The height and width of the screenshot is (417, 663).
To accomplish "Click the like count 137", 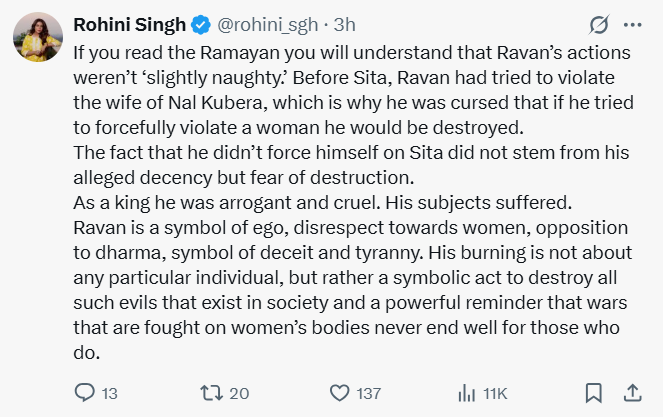I will coord(371,393).
